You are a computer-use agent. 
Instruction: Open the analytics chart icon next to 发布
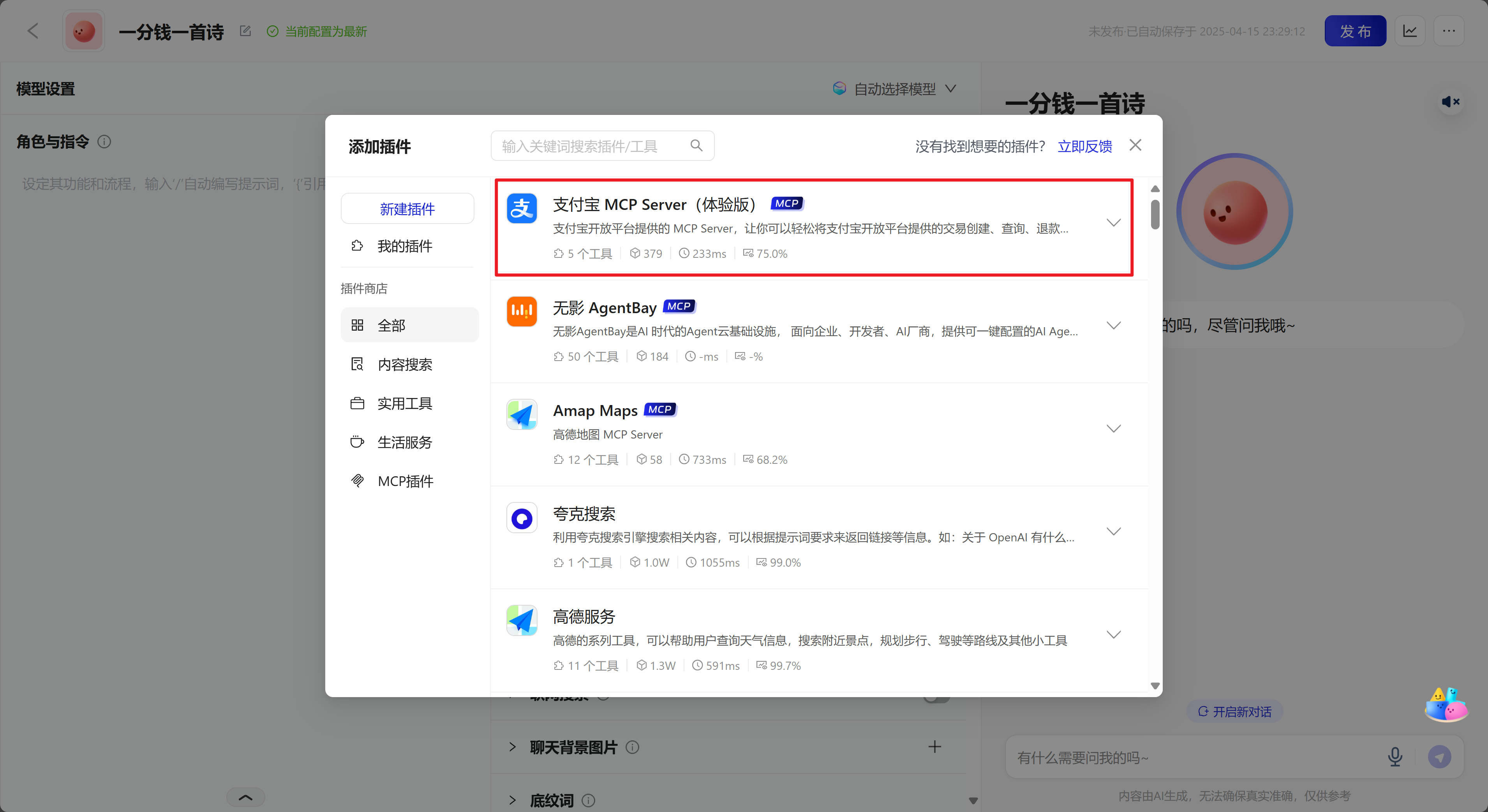coord(1409,31)
